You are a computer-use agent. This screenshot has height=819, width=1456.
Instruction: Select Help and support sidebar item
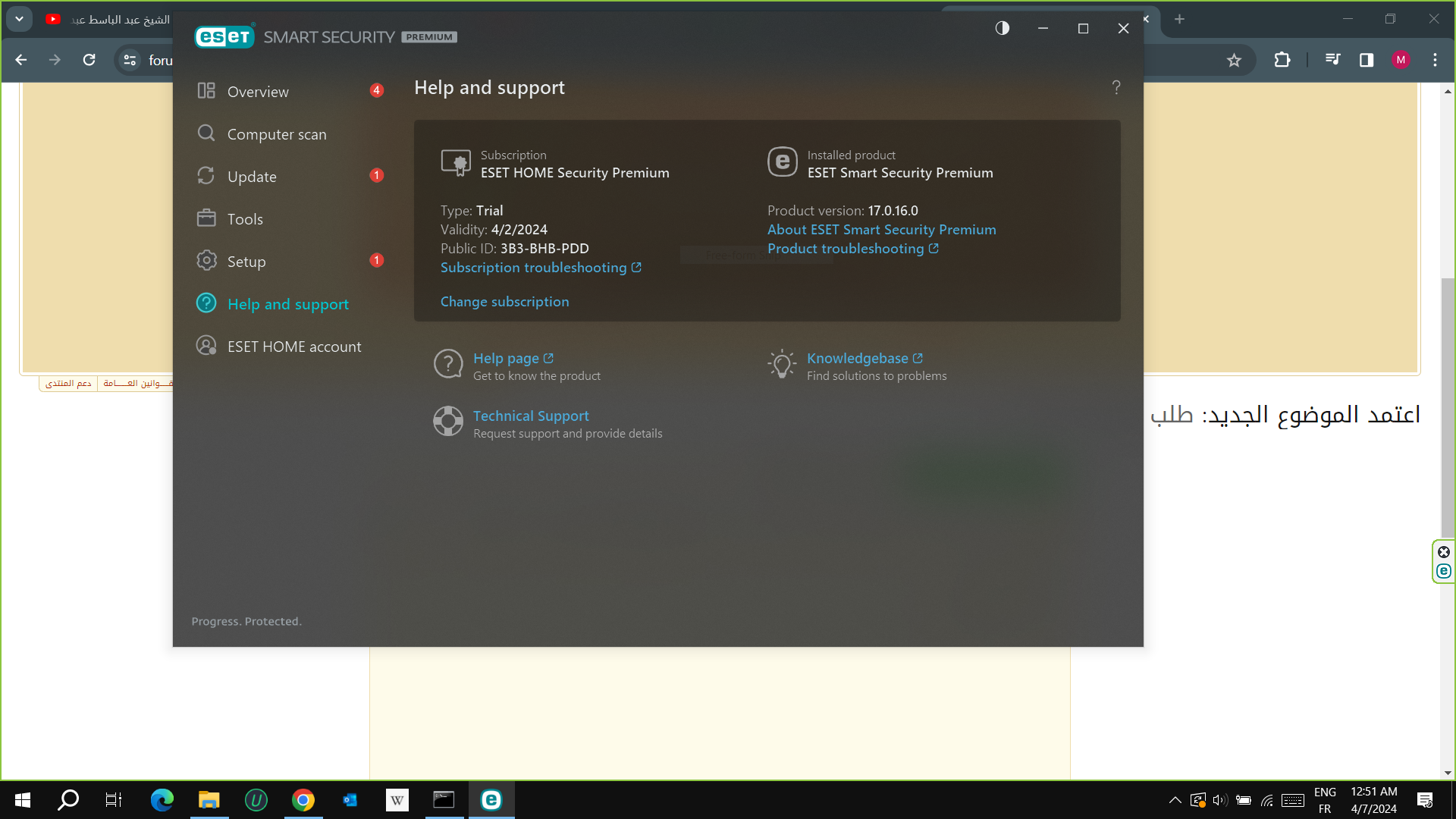(288, 303)
